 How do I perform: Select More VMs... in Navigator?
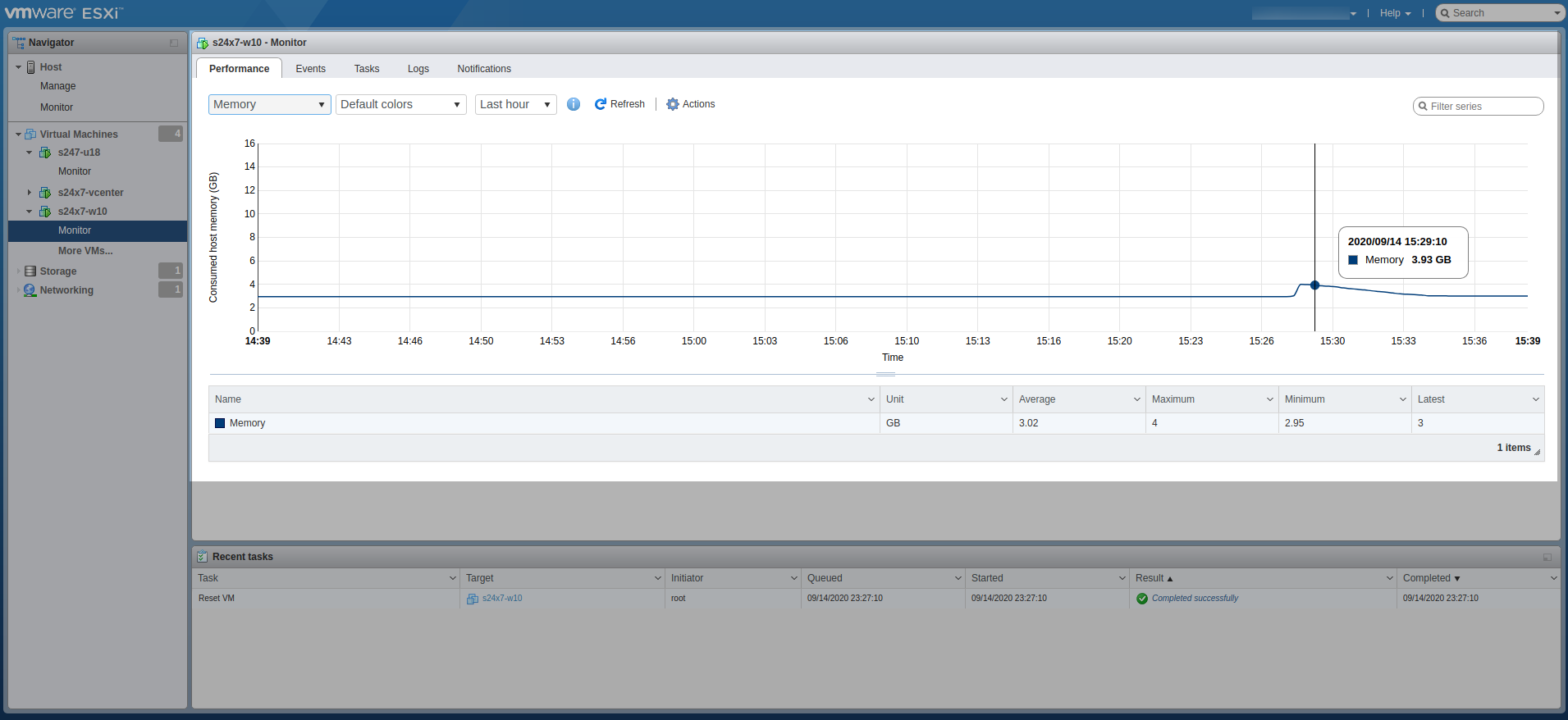pyautogui.click(x=85, y=251)
